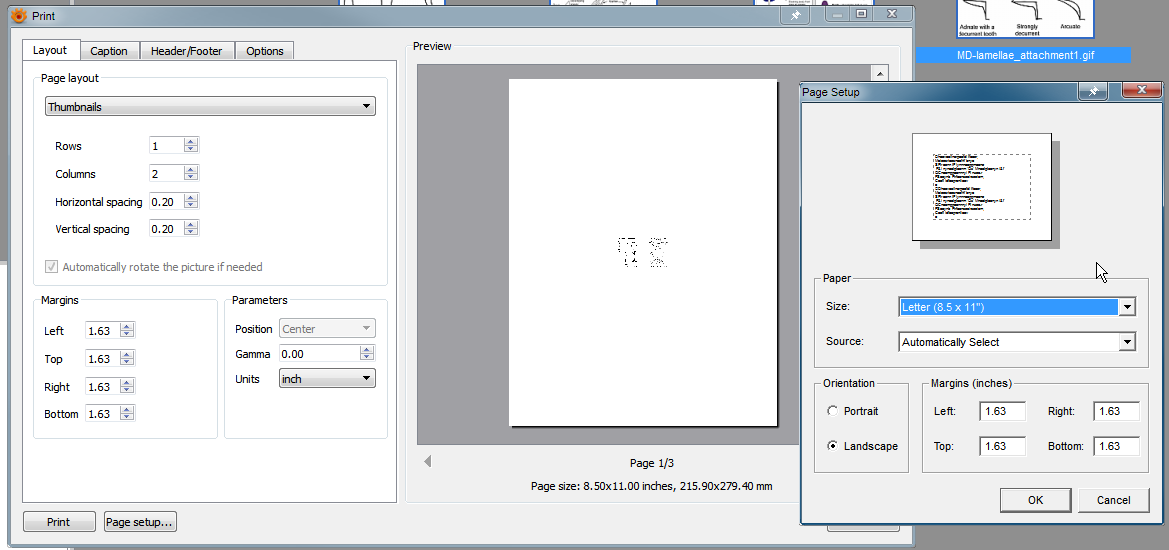
Task: Click Page Setup Left margin field
Action: pyautogui.click(x=1003, y=411)
